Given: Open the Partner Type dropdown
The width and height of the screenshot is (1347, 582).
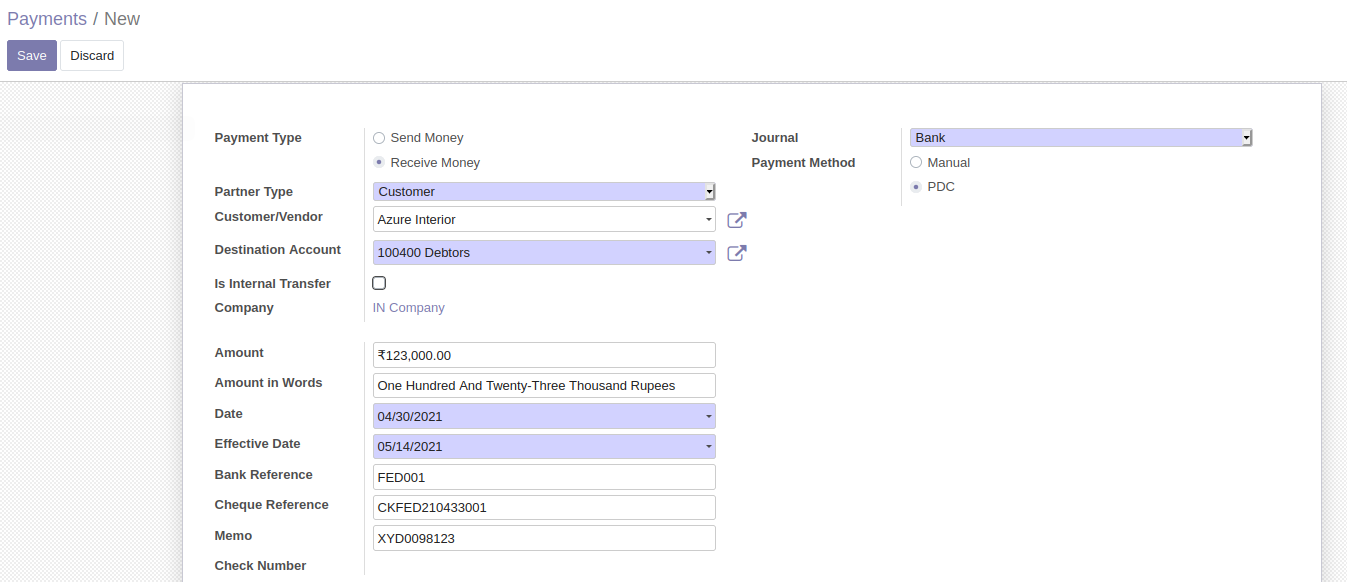Looking at the screenshot, I should click(x=544, y=191).
